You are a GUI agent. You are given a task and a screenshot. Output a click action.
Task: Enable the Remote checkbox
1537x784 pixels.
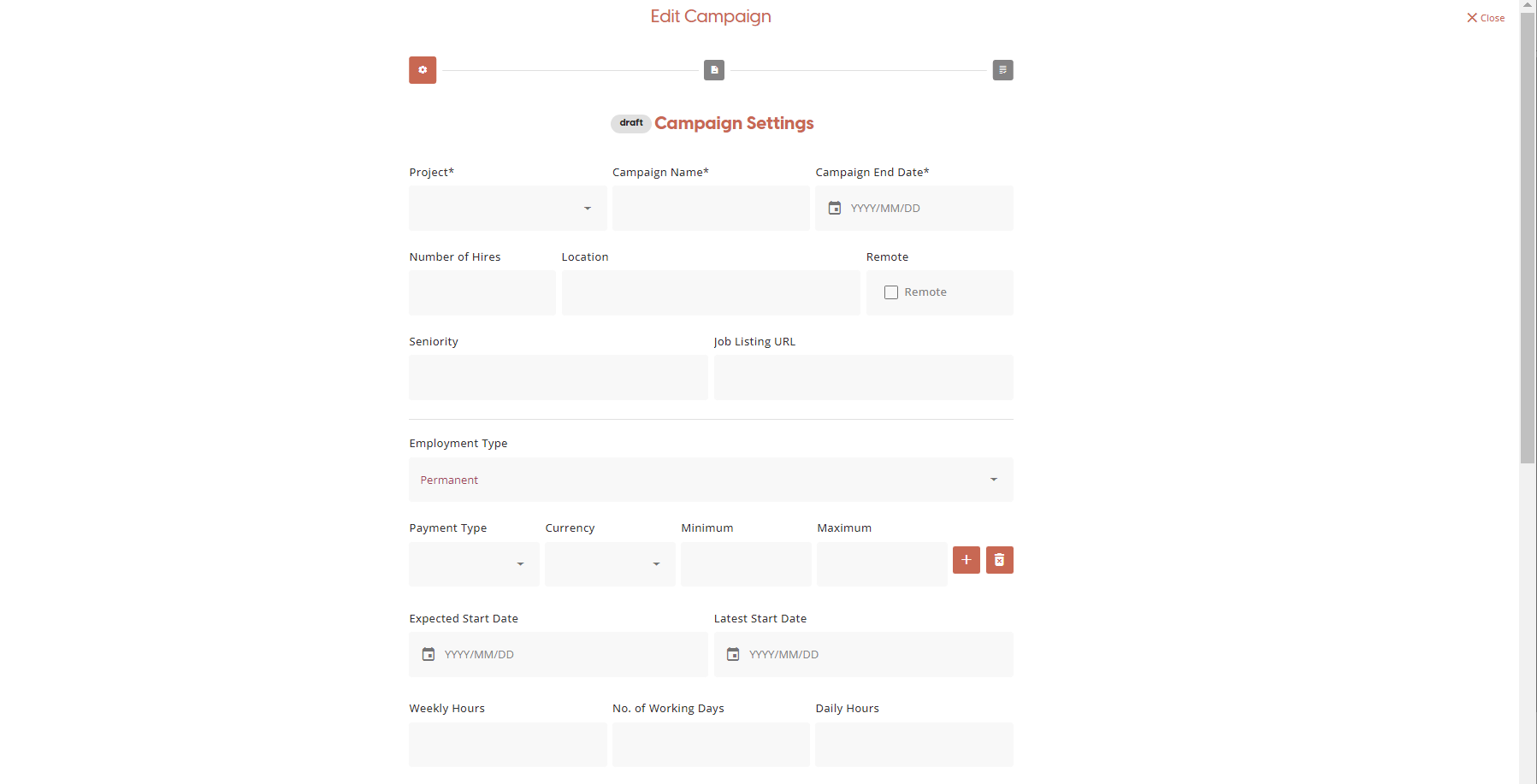tap(891, 292)
